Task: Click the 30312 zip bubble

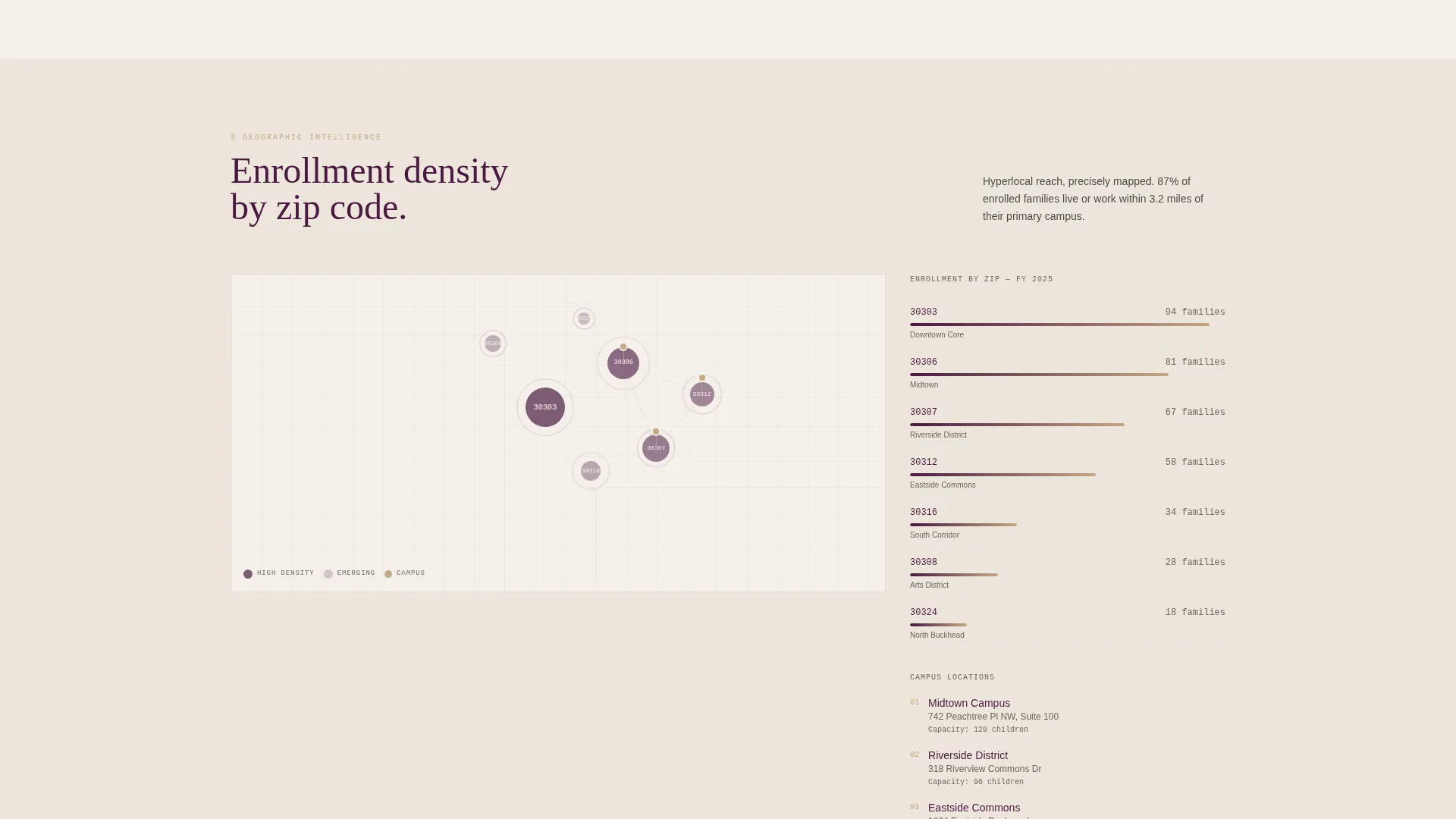Action: point(702,394)
